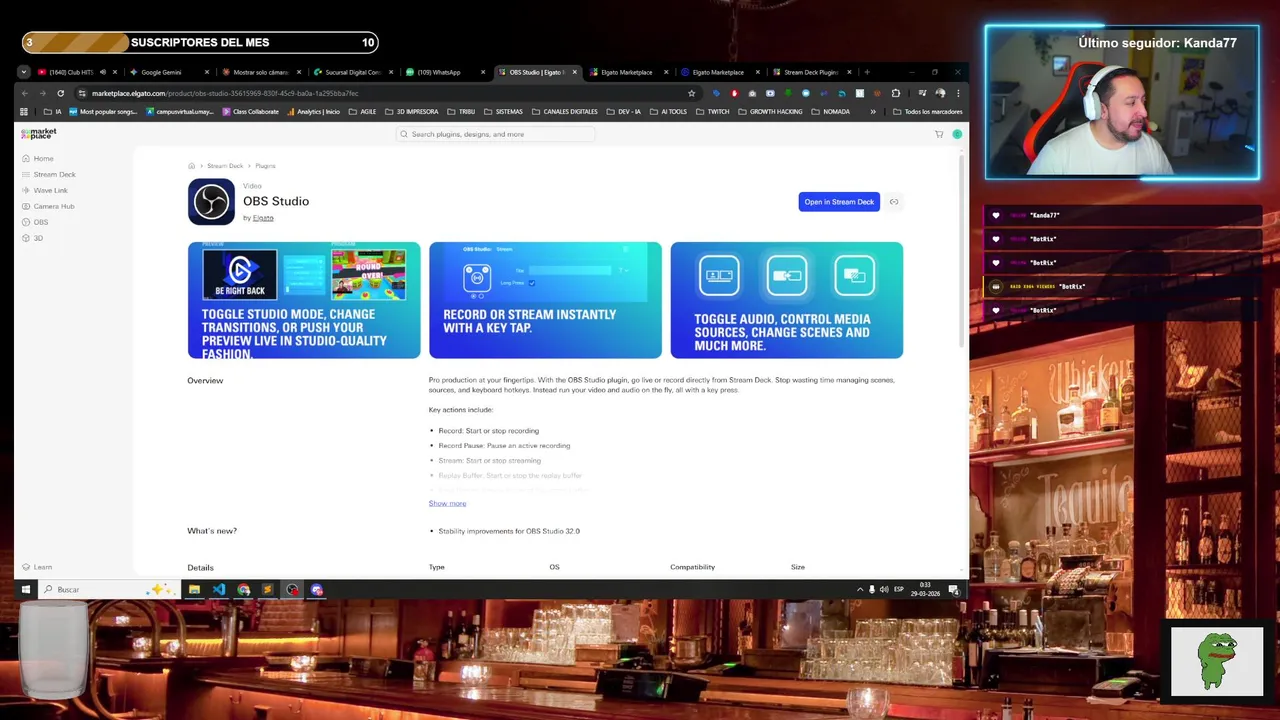1280x720 pixels.
Task: Open the Toggle Audio, Control Media screenshot
Action: pos(786,300)
